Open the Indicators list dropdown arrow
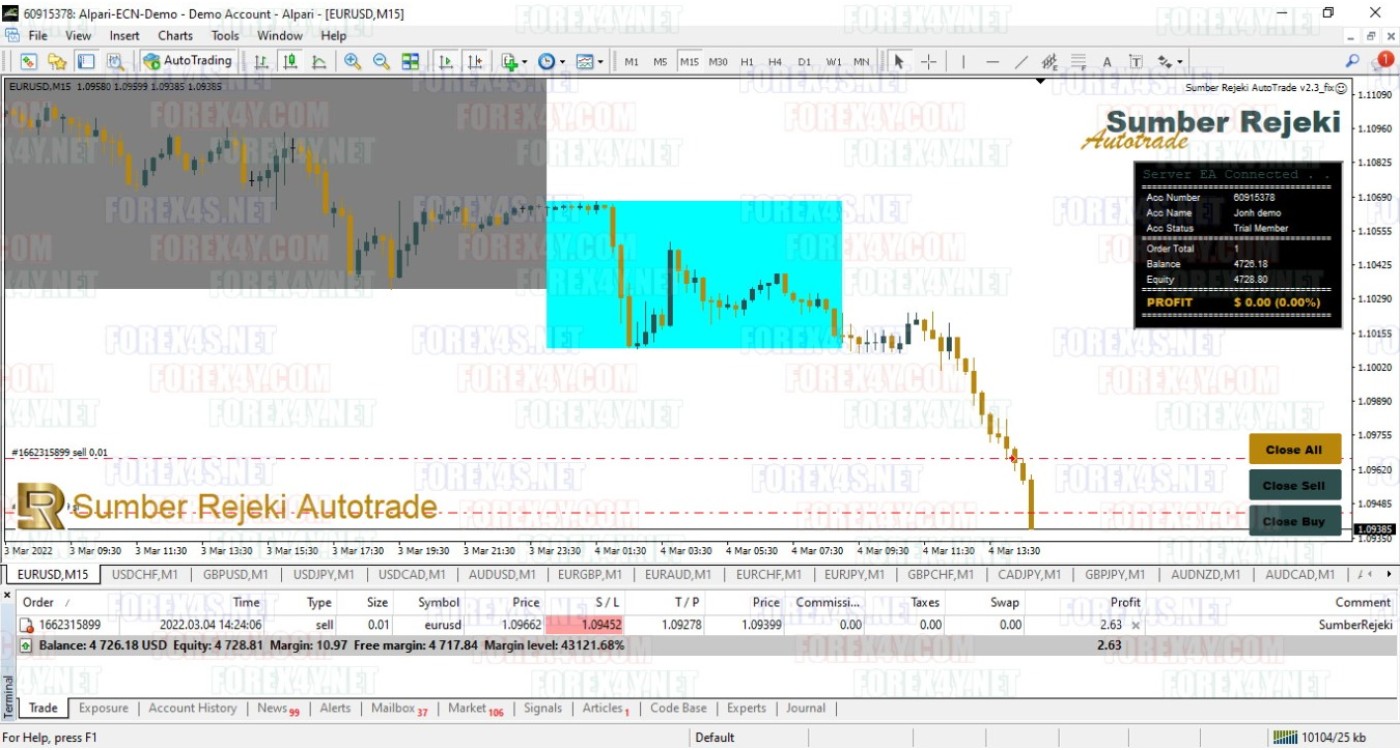Image resolution: width=1400 pixels, height=750 pixels. click(524, 62)
